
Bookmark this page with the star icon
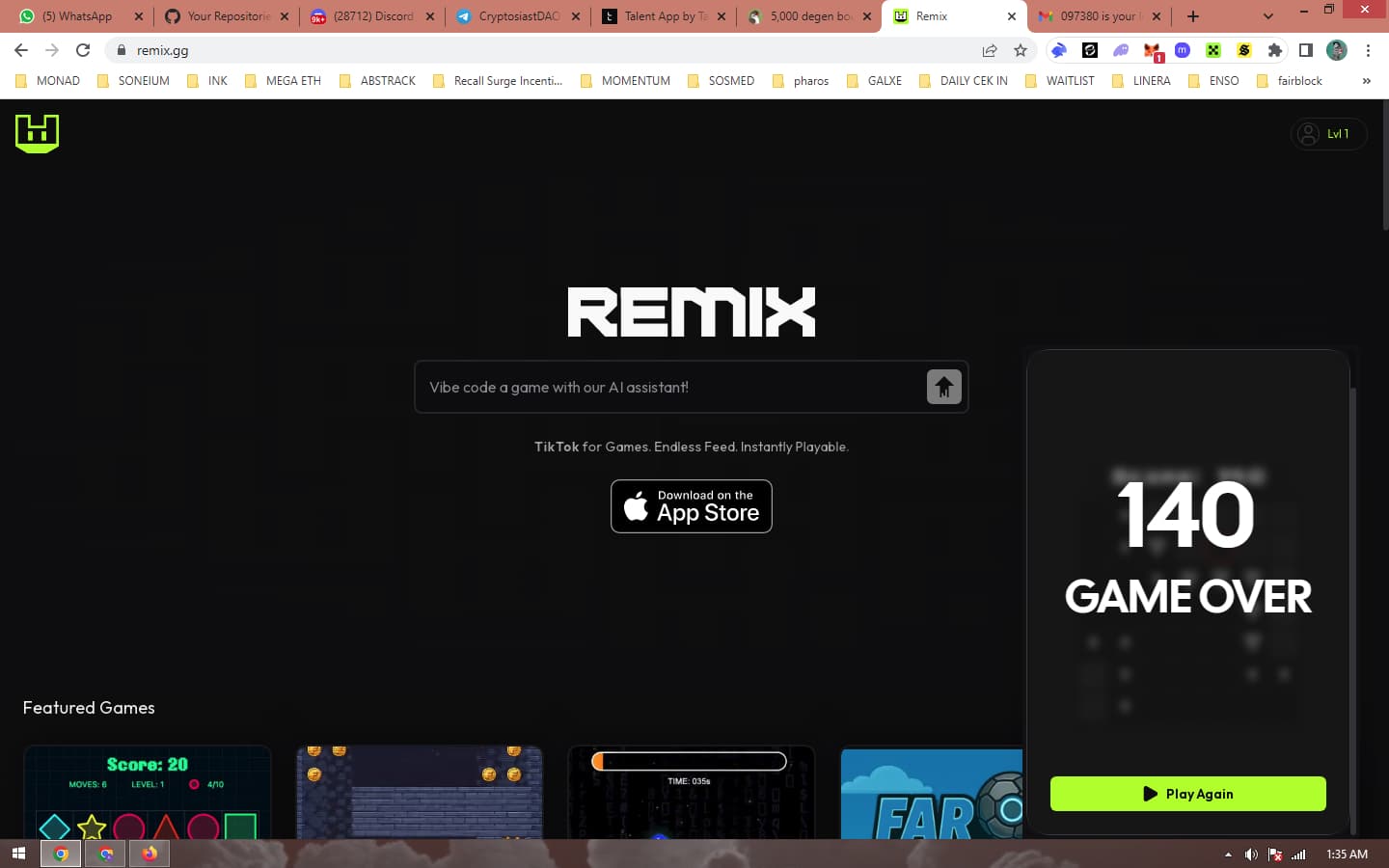1021,50
